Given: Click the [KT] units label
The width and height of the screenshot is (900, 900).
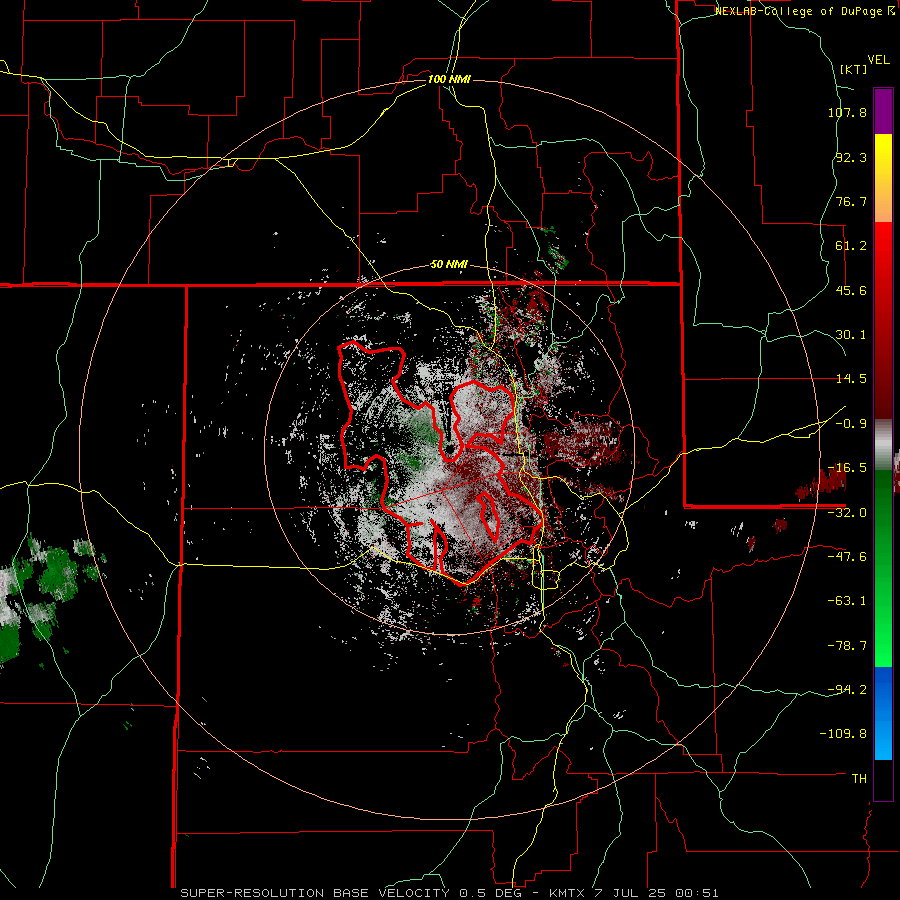Looking at the screenshot, I should 854,69.
